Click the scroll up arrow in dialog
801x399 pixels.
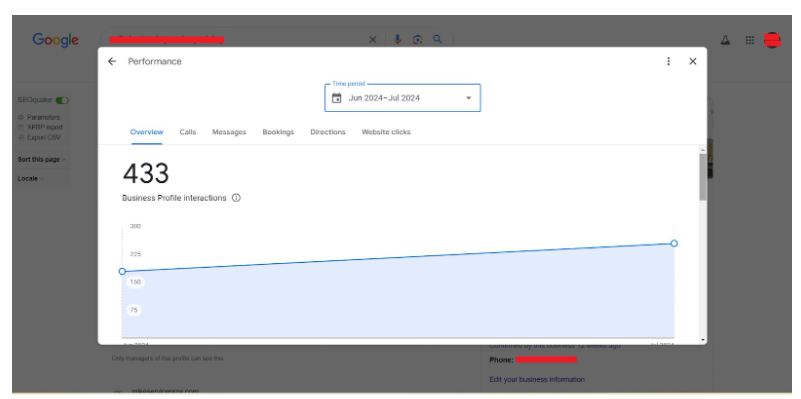click(703, 150)
